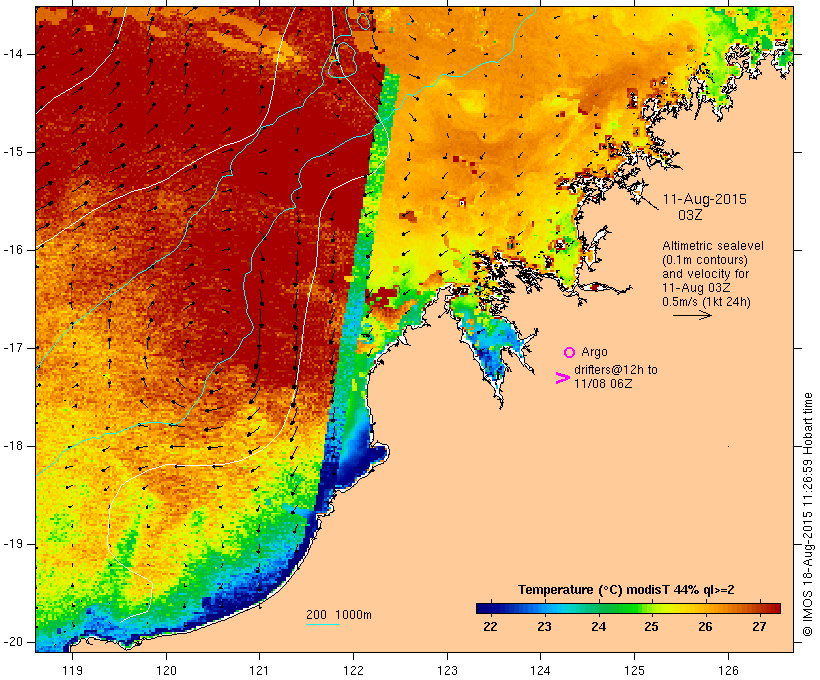Click the colorbar tick label '26'
The height and width of the screenshot is (680, 820).
tap(705, 627)
